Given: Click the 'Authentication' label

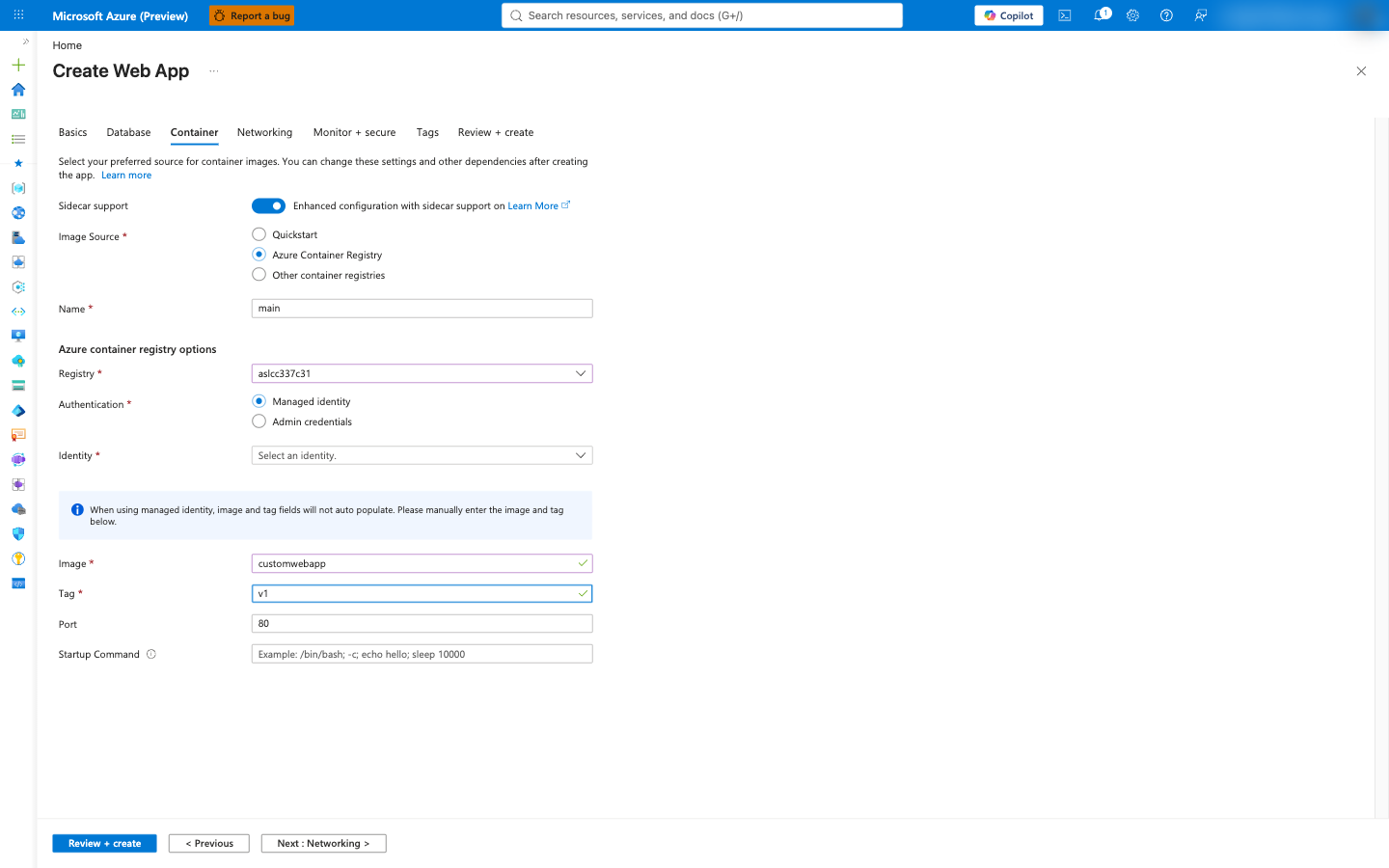Looking at the screenshot, I should [91, 405].
